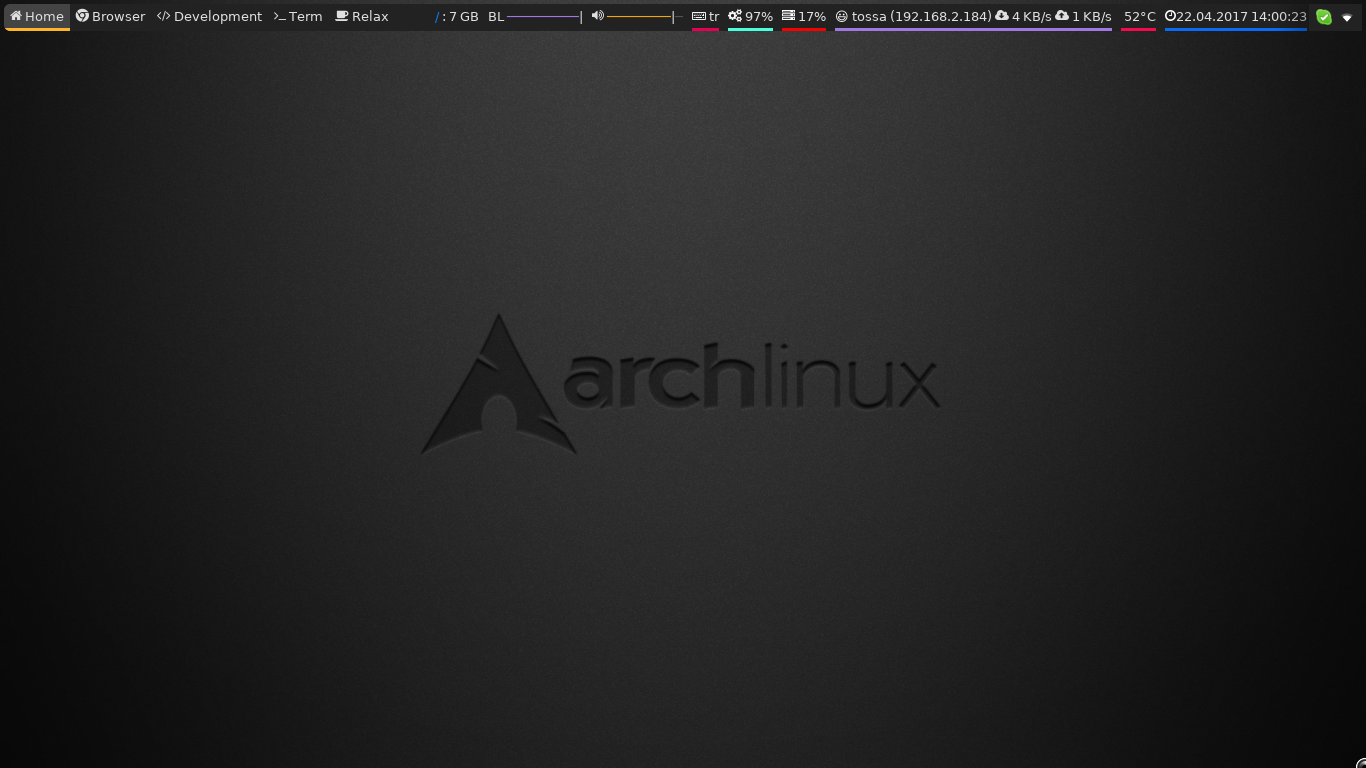The width and height of the screenshot is (1366, 768).
Task: Open the Development workspace
Action: [210, 16]
